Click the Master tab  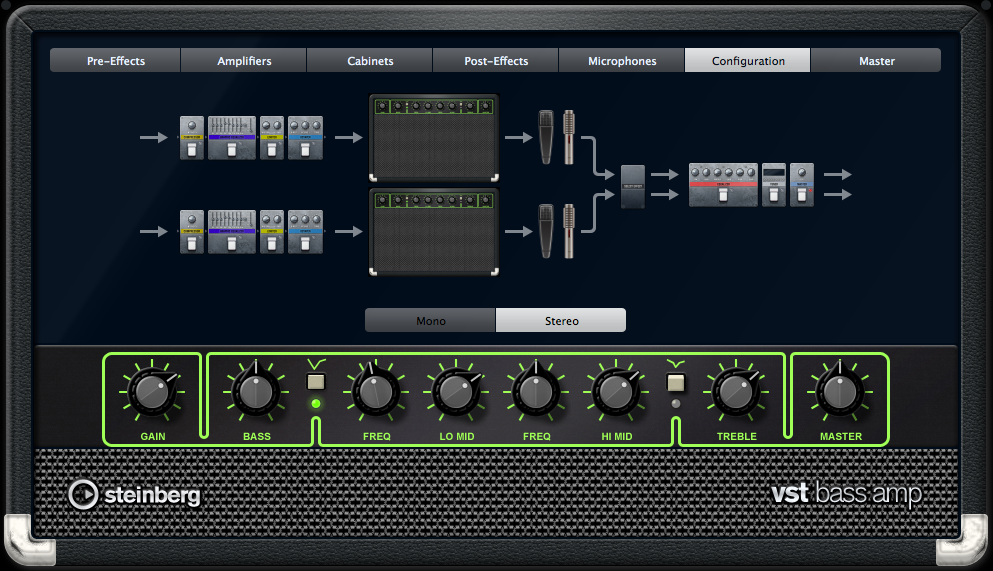[x=876, y=61]
